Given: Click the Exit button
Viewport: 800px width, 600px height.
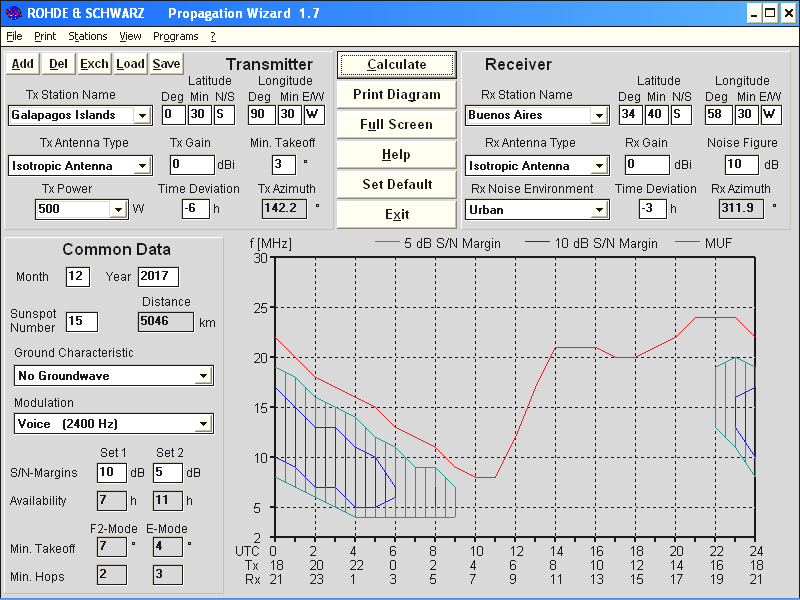Looking at the screenshot, I should 396,214.
